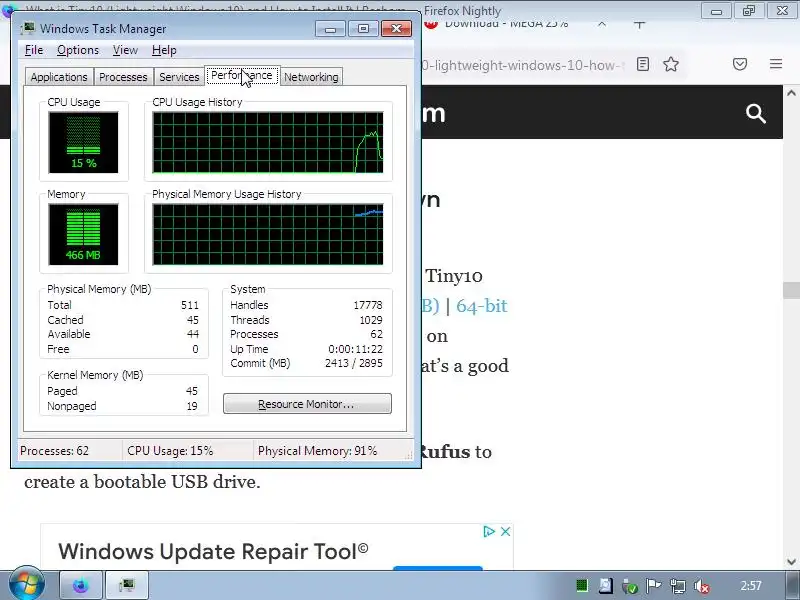Click the Task Manager CPU tray icon

tap(582, 586)
